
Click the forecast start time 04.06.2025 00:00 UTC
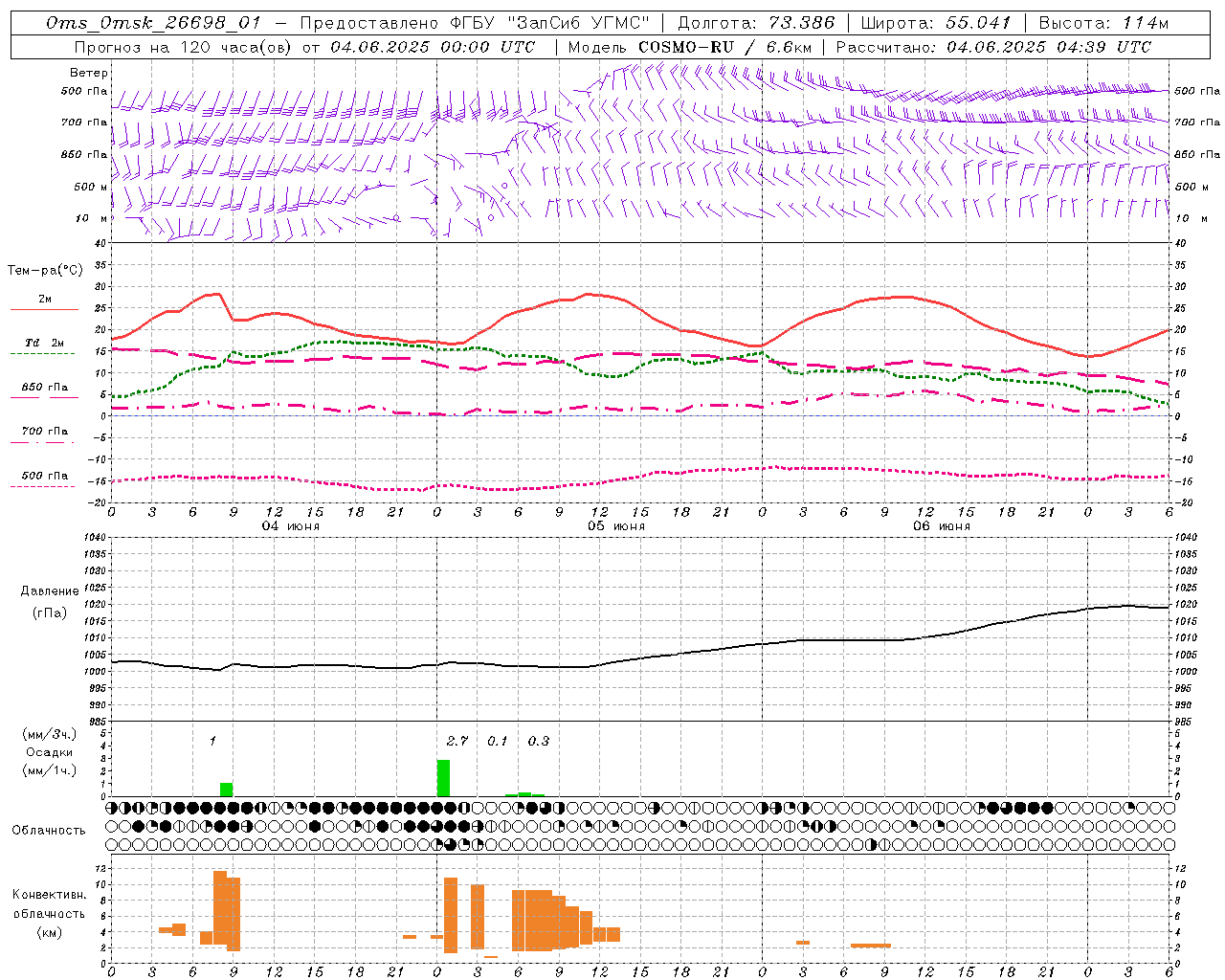pos(434,47)
